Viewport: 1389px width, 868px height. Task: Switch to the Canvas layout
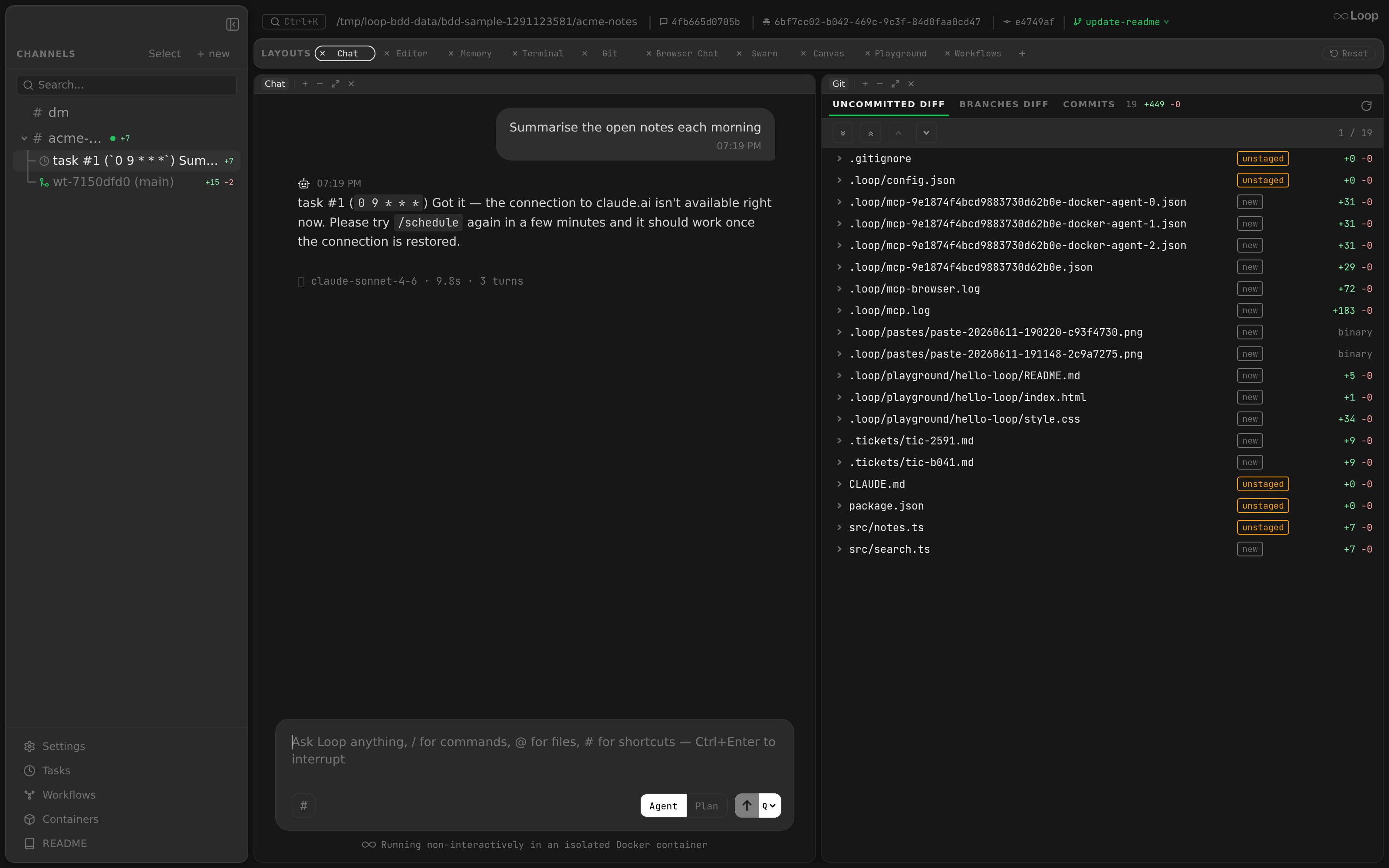coord(828,53)
